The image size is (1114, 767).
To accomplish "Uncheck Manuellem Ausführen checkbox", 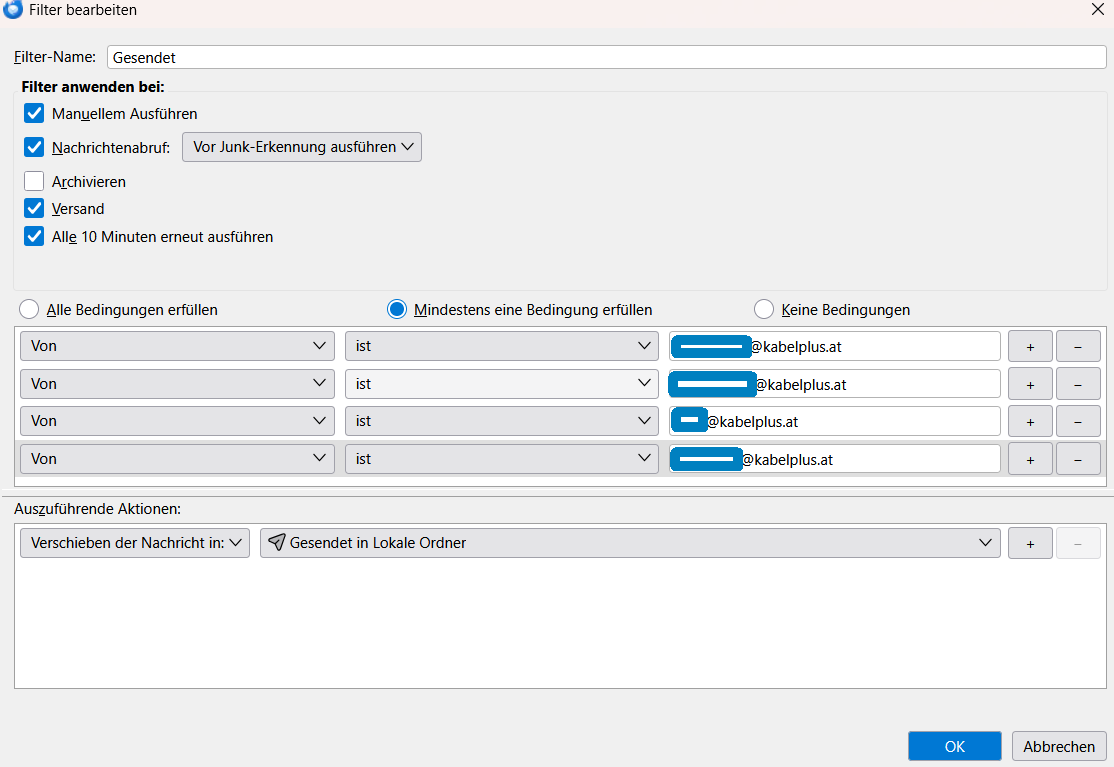I will coord(34,113).
